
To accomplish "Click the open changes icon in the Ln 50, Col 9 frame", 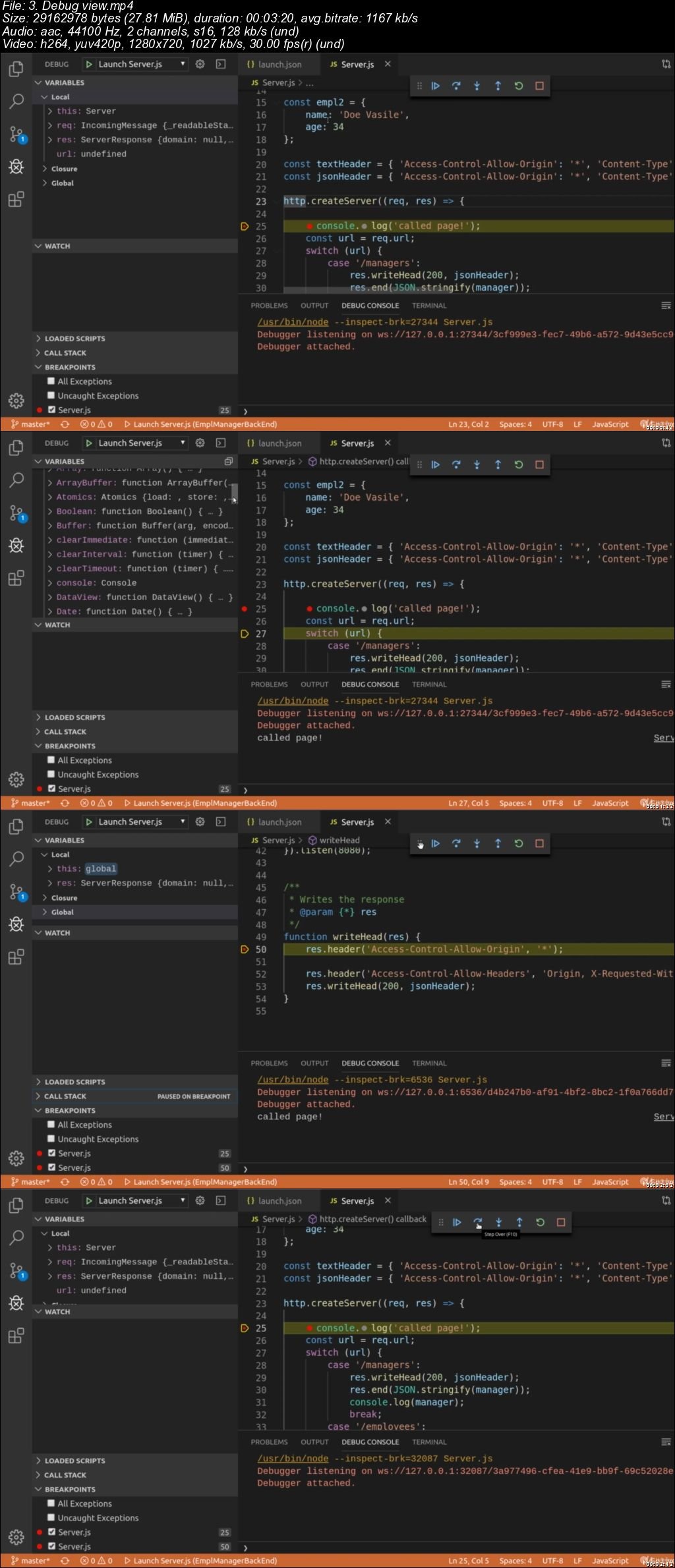I will [666, 822].
